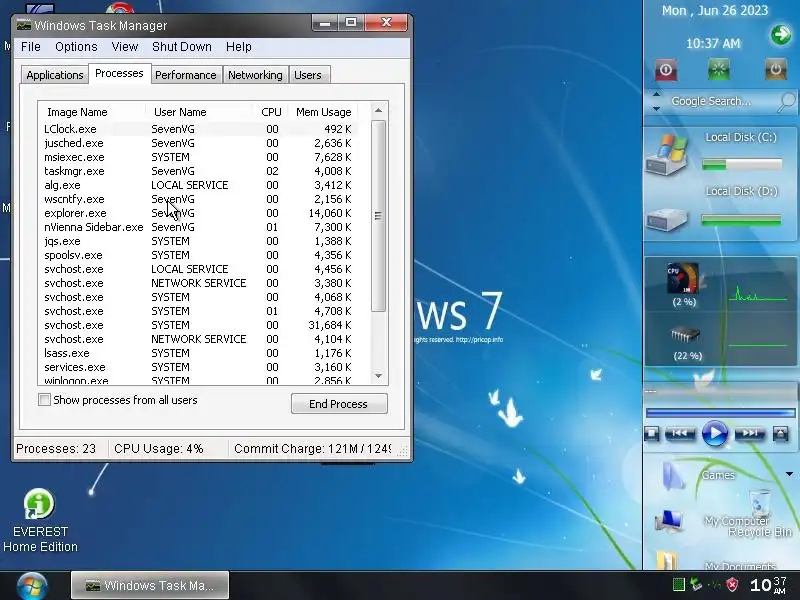The height and width of the screenshot is (600, 800).
Task: Click the End Process button
Action: click(x=339, y=404)
